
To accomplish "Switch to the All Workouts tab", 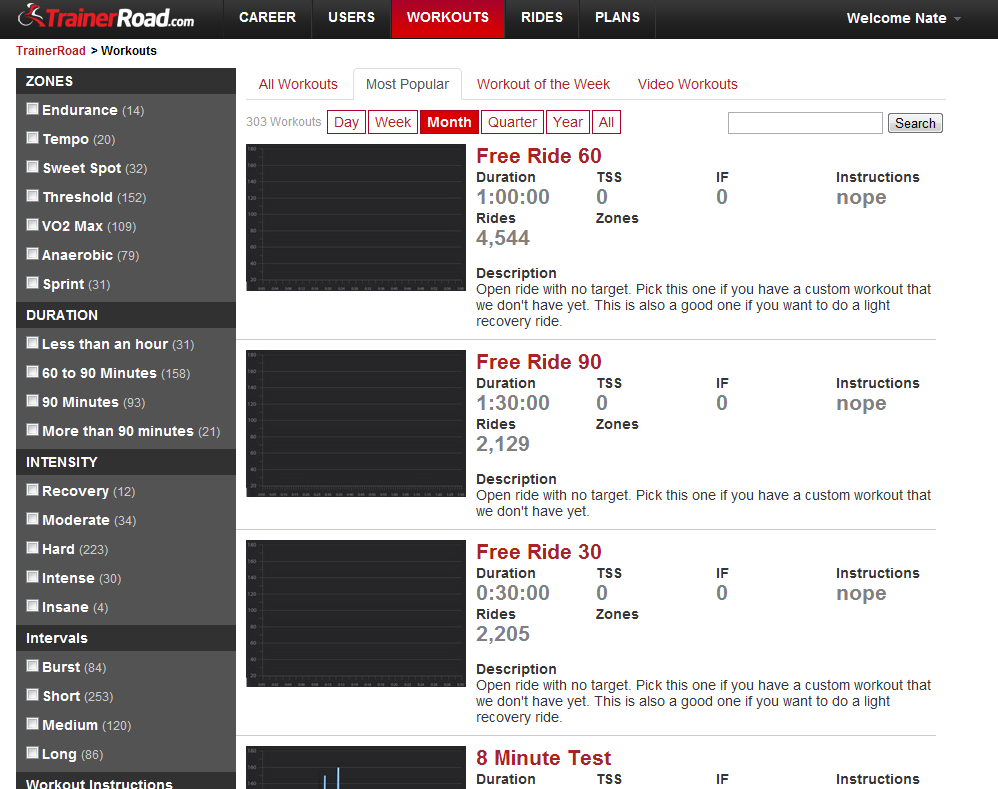I will coord(298,84).
